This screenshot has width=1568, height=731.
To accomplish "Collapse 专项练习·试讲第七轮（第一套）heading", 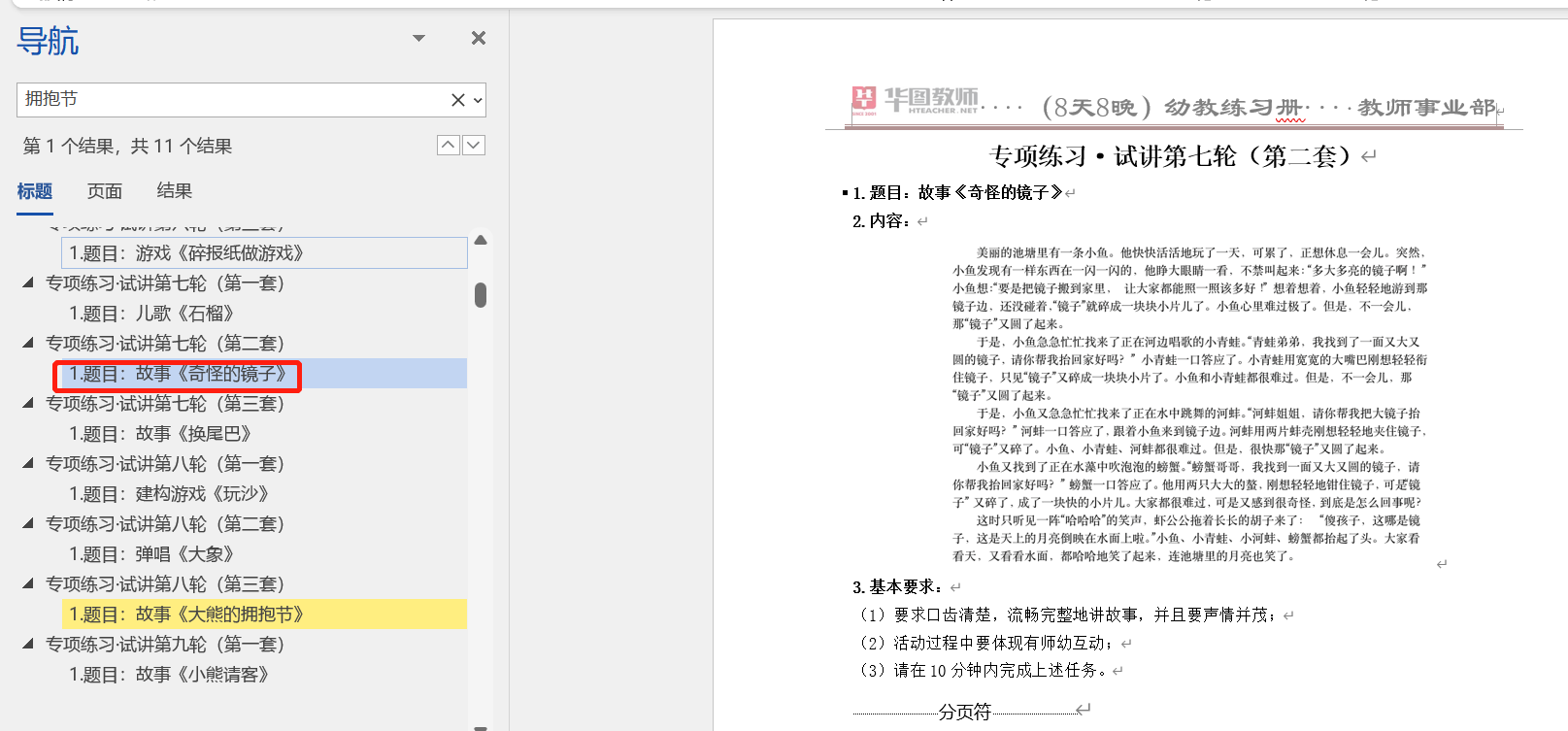I will pos(28,282).
